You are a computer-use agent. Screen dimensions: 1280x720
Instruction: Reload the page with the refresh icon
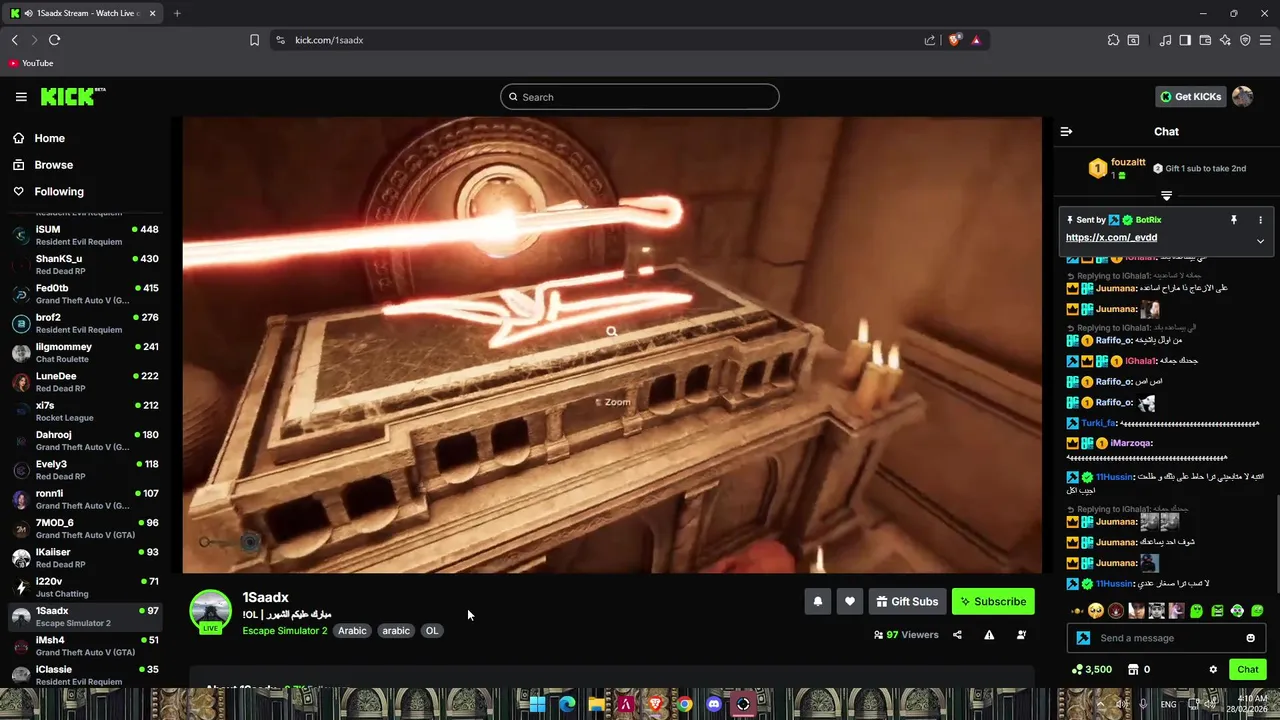pyautogui.click(x=54, y=40)
